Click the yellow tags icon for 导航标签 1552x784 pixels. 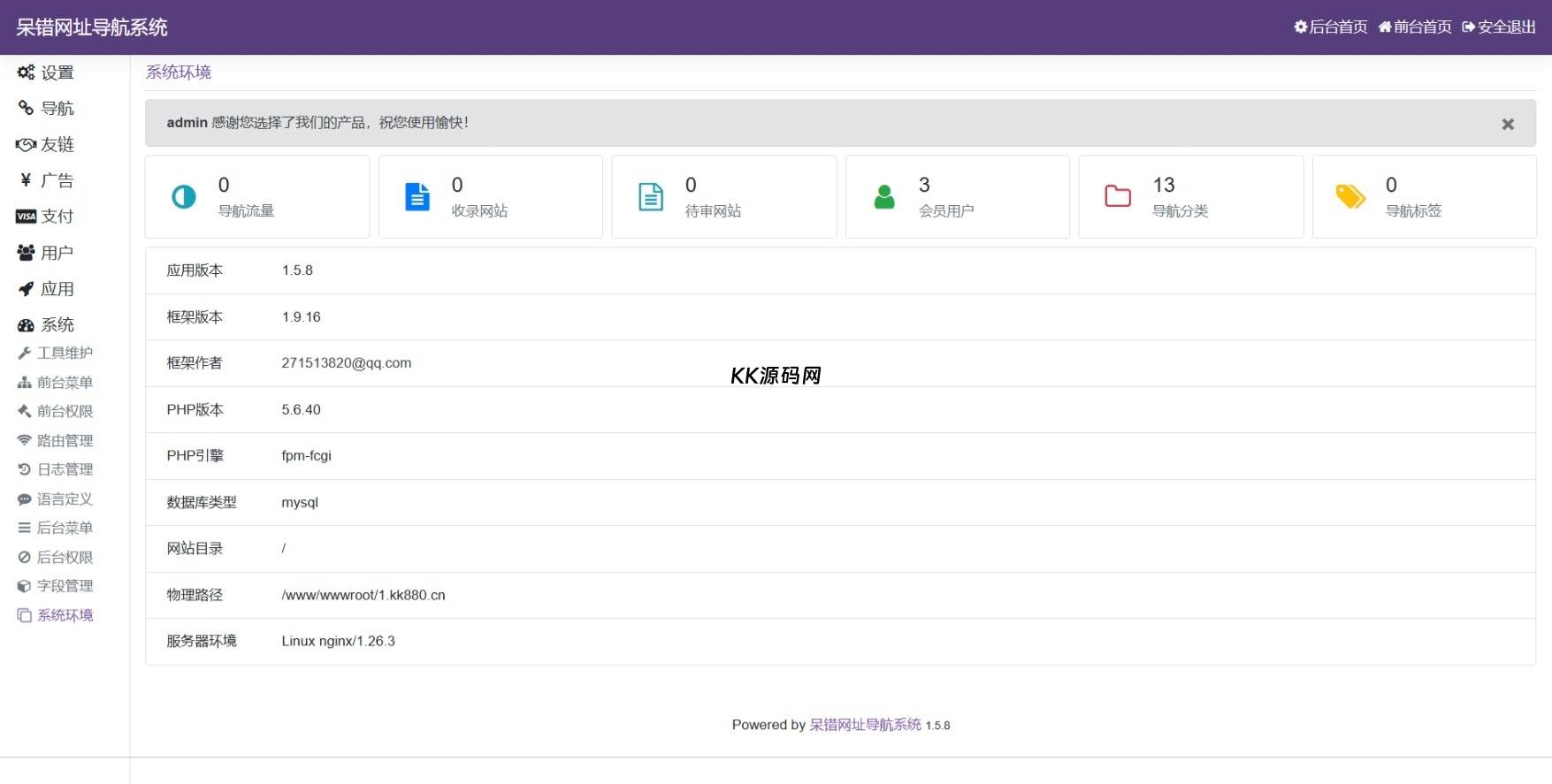coord(1350,197)
